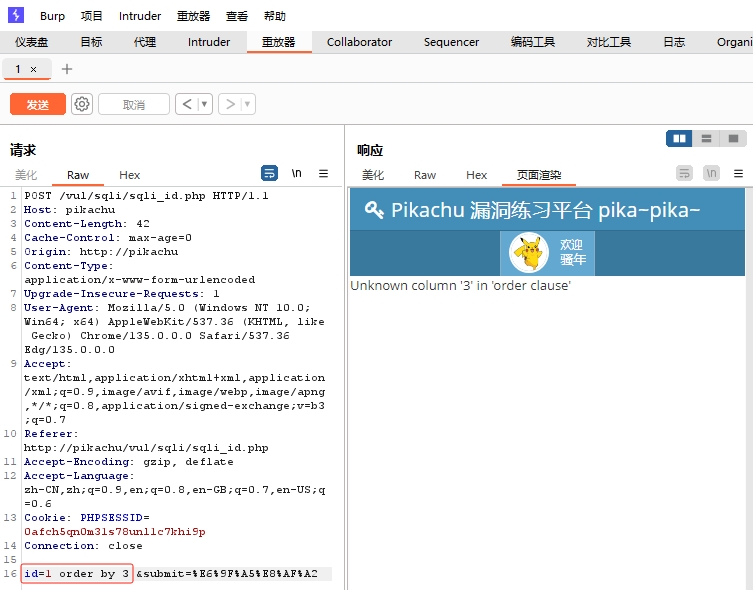Switch to Intruder tool tab
The width and height of the screenshot is (753, 590).
click(209, 42)
